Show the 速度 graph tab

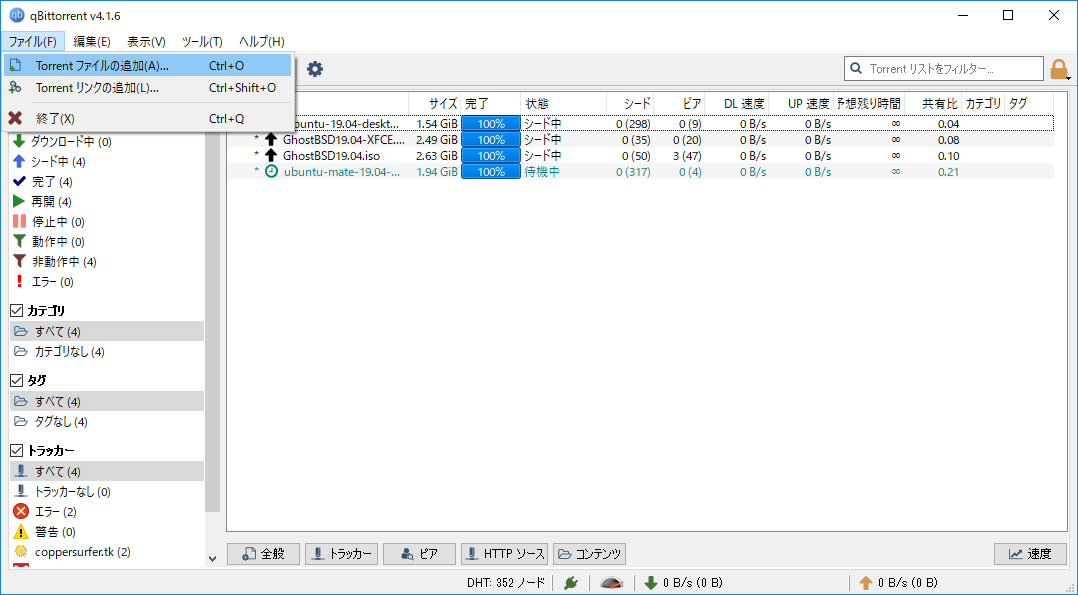(x=1030, y=554)
